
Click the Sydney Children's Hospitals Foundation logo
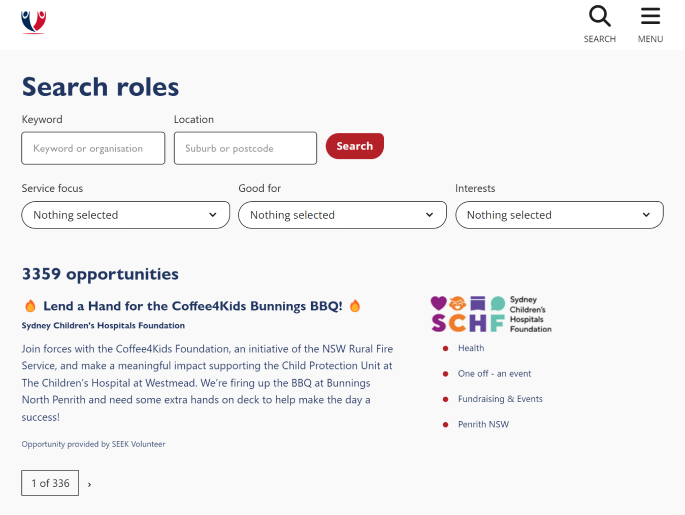[x=491, y=314]
